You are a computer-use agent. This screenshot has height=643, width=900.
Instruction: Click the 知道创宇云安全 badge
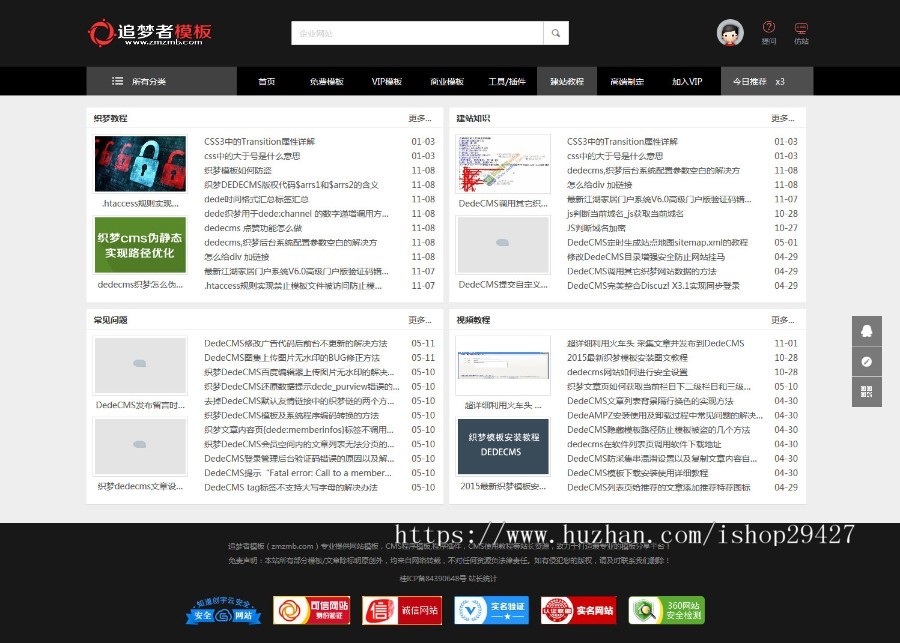[223, 610]
